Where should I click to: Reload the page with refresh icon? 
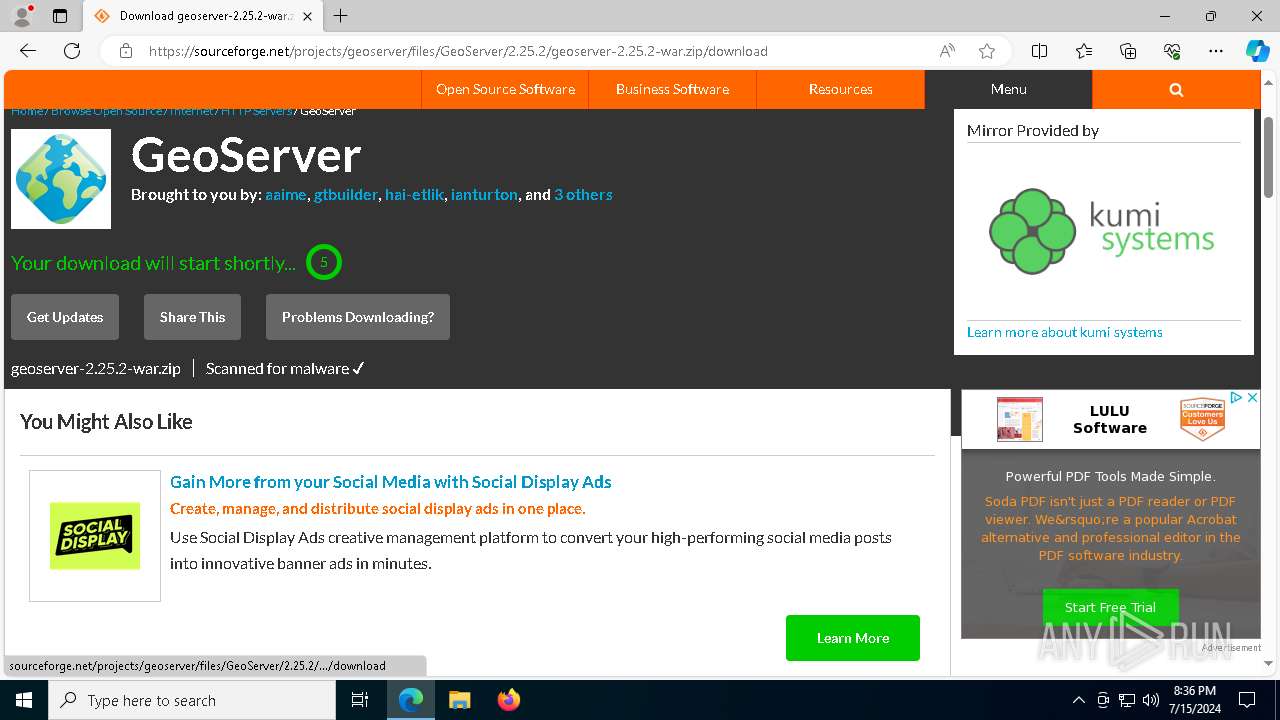point(72,51)
